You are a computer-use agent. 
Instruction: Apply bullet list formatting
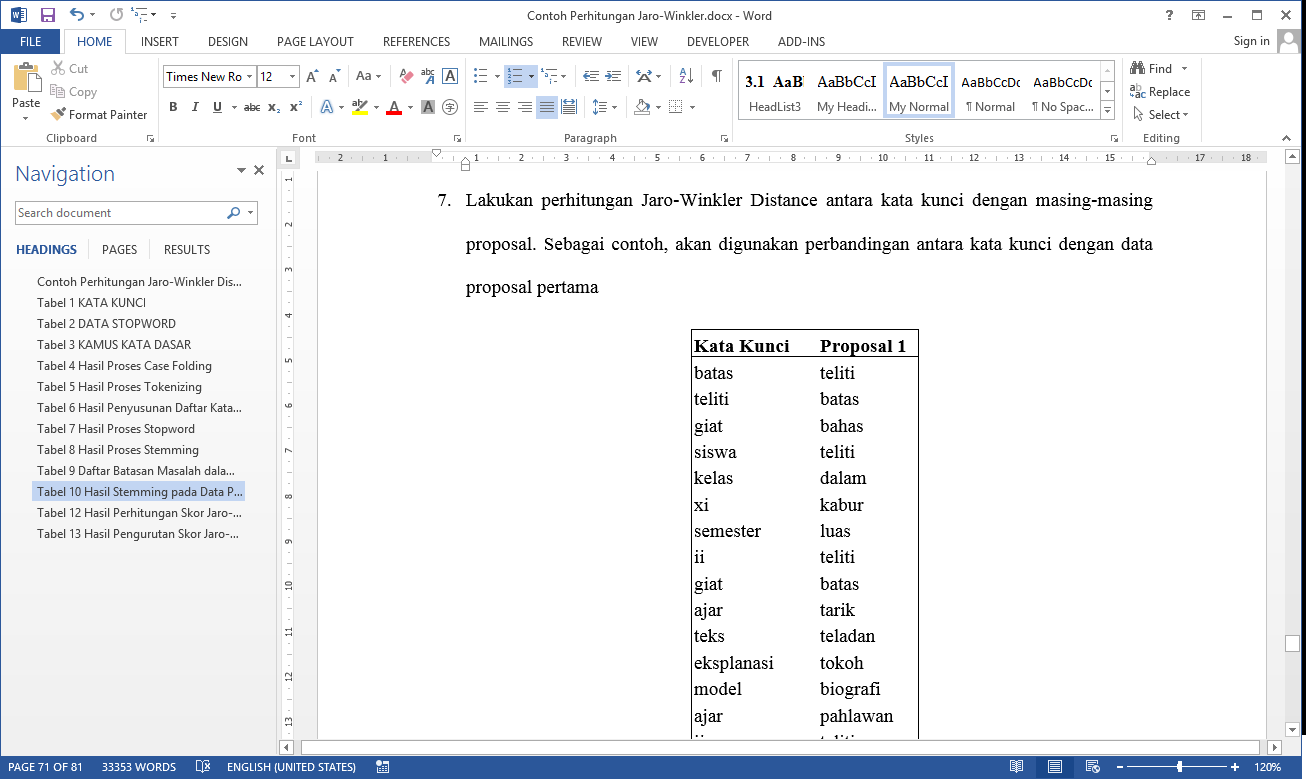480,76
